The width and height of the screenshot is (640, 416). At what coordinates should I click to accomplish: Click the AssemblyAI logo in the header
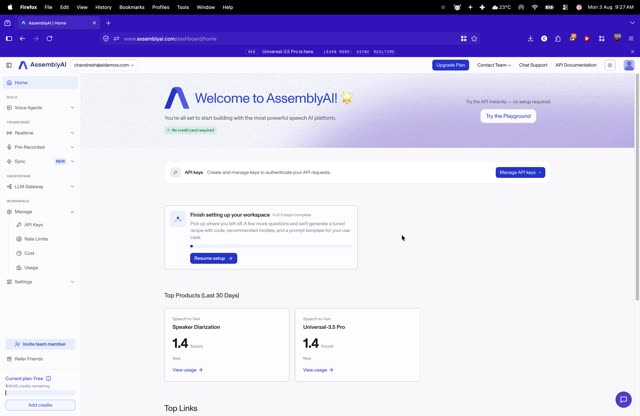coord(42,65)
